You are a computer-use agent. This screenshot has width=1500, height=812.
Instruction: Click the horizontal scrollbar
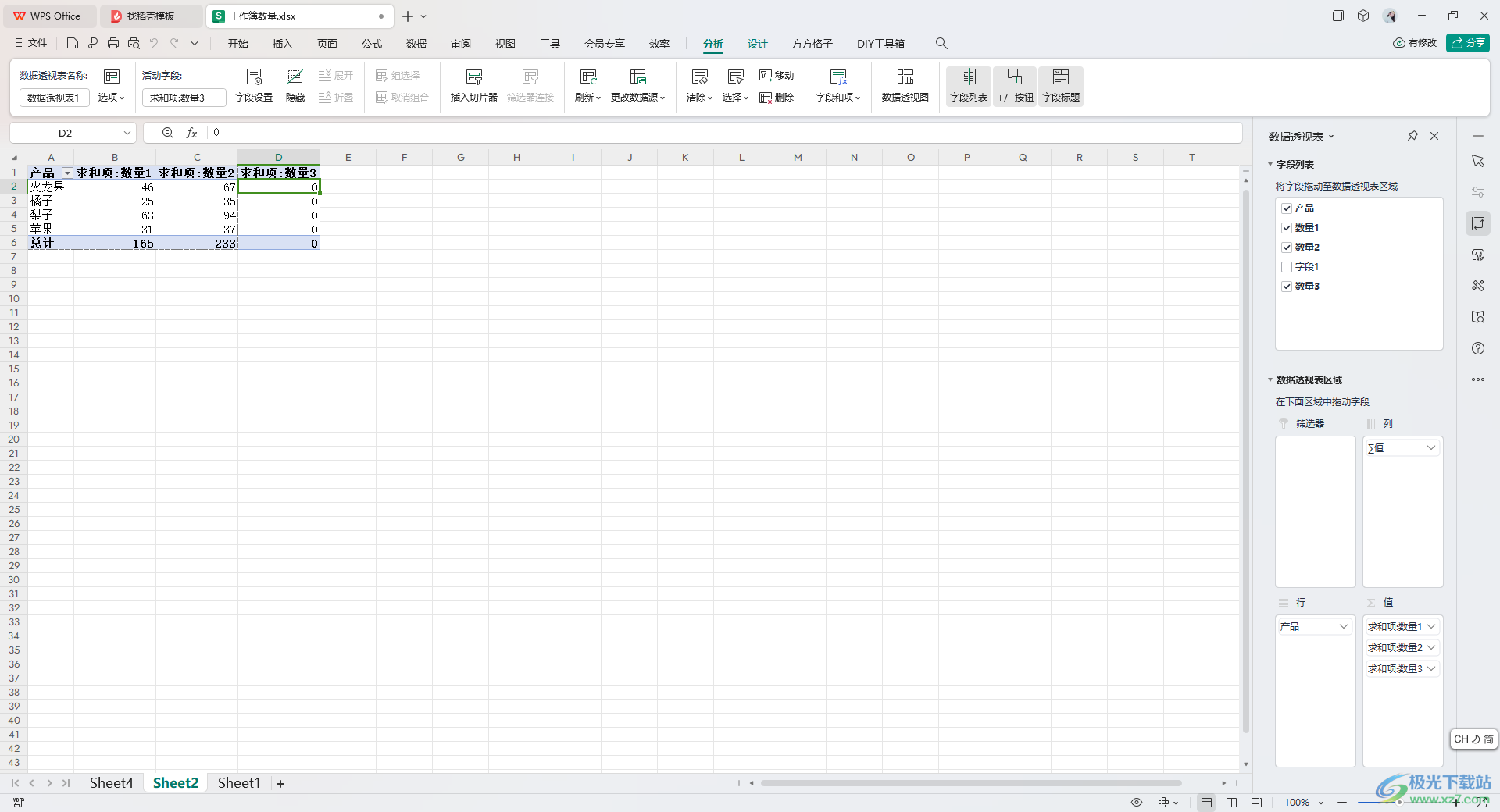[971, 783]
